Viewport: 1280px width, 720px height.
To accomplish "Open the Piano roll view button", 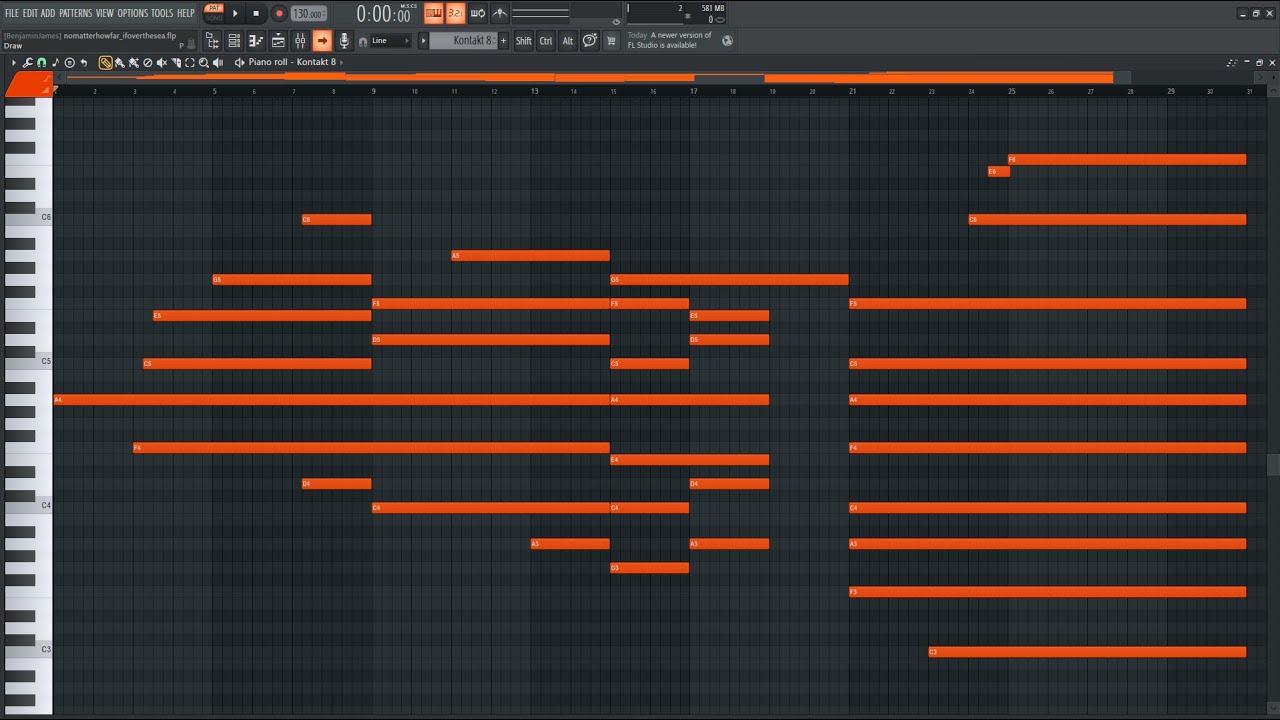I will (x=256, y=41).
